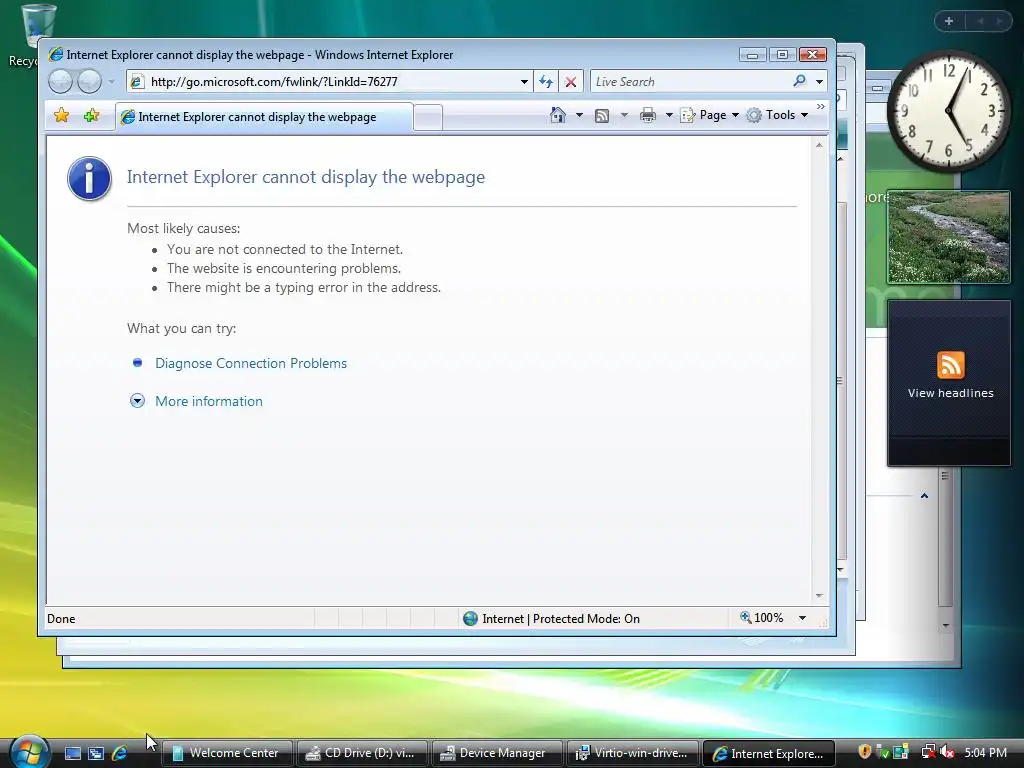Image resolution: width=1024 pixels, height=768 pixels.
Task: Click the 5:04 PM taskbar clock
Action: tap(985, 753)
